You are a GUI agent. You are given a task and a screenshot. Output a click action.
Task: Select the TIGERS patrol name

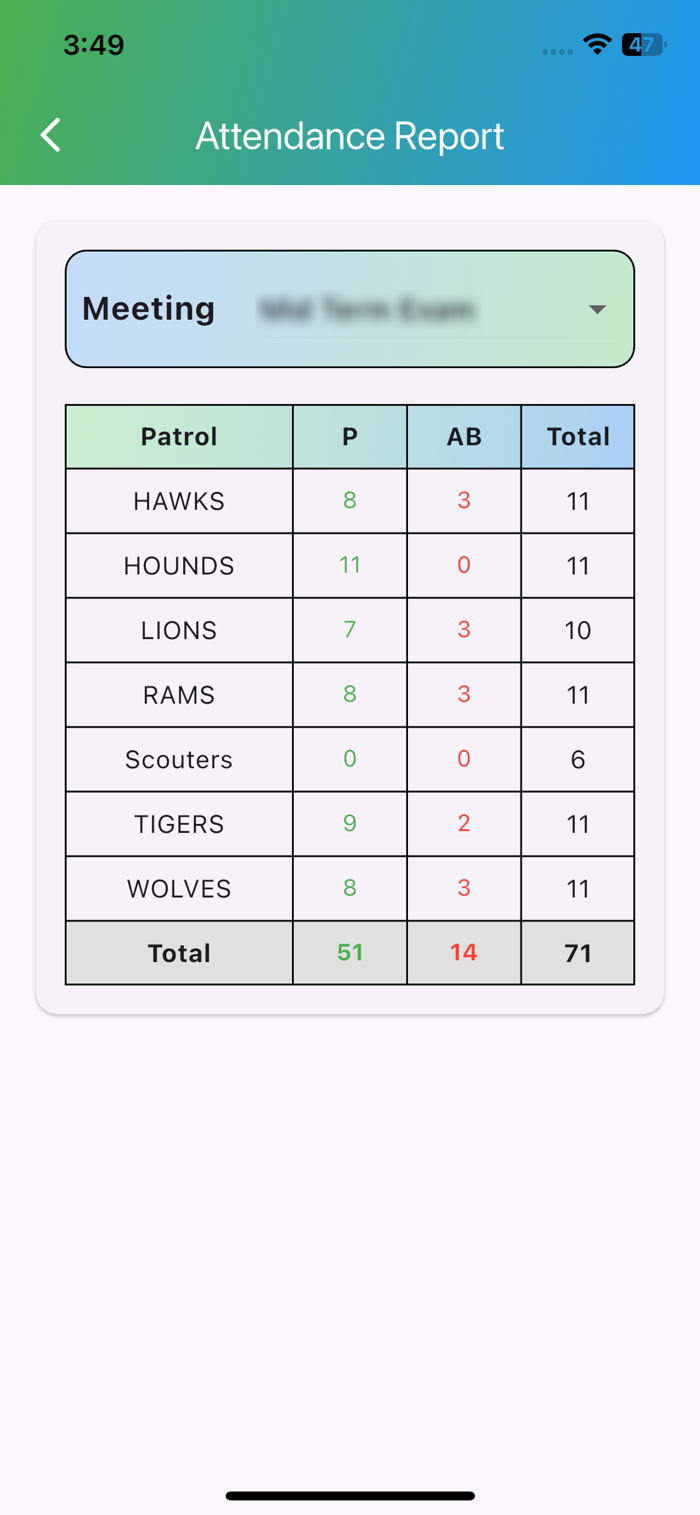tap(179, 824)
